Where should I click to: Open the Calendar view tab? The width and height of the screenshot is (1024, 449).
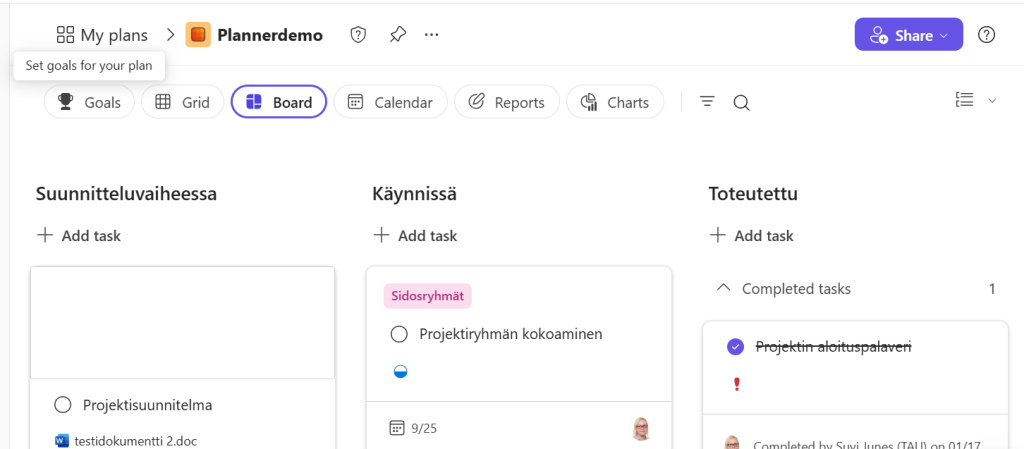point(391,102)
